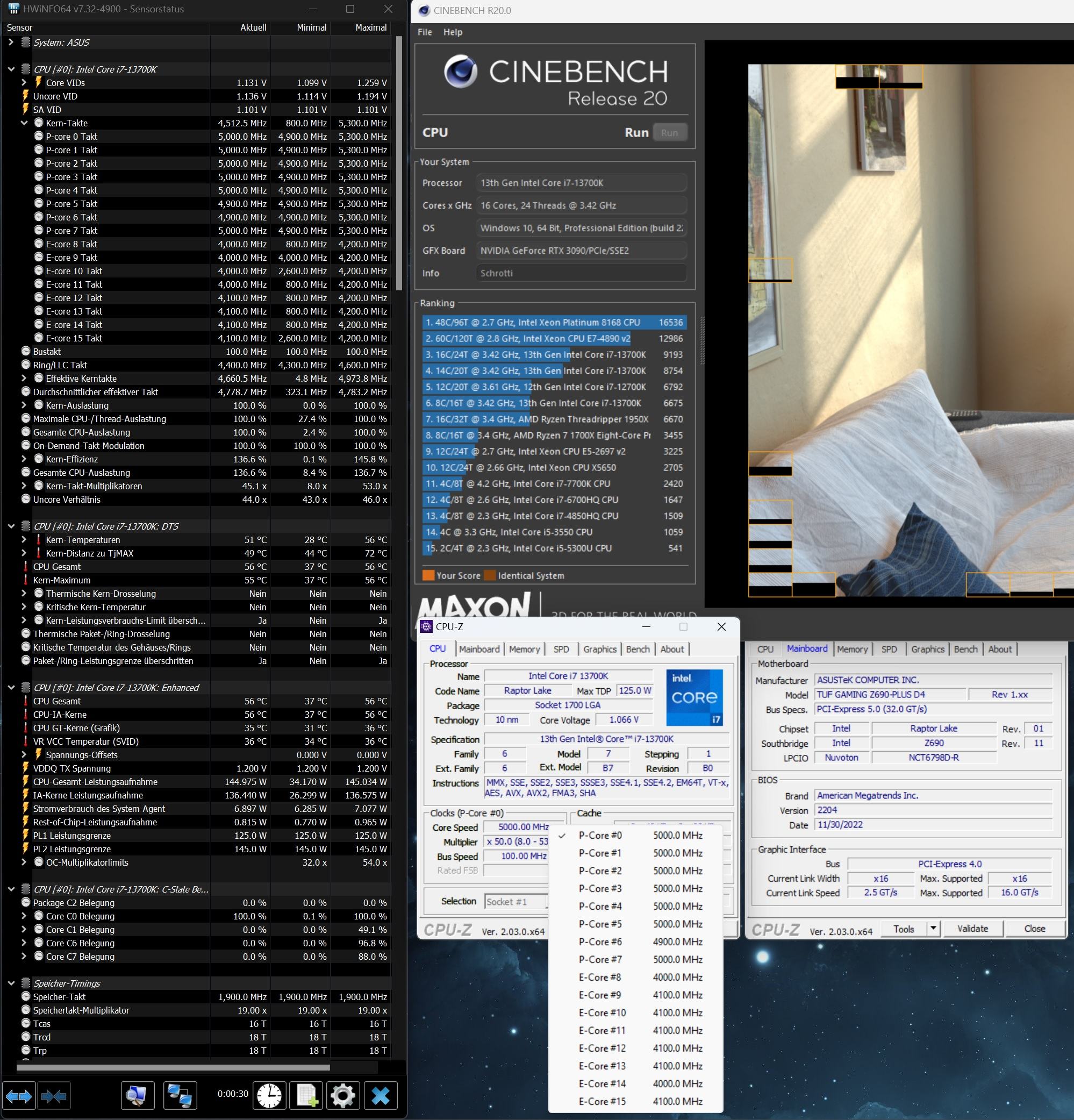Select P-Core #6 in clock list
The height and width of the screenshot is (1120, 1074).
click(600, 941)
